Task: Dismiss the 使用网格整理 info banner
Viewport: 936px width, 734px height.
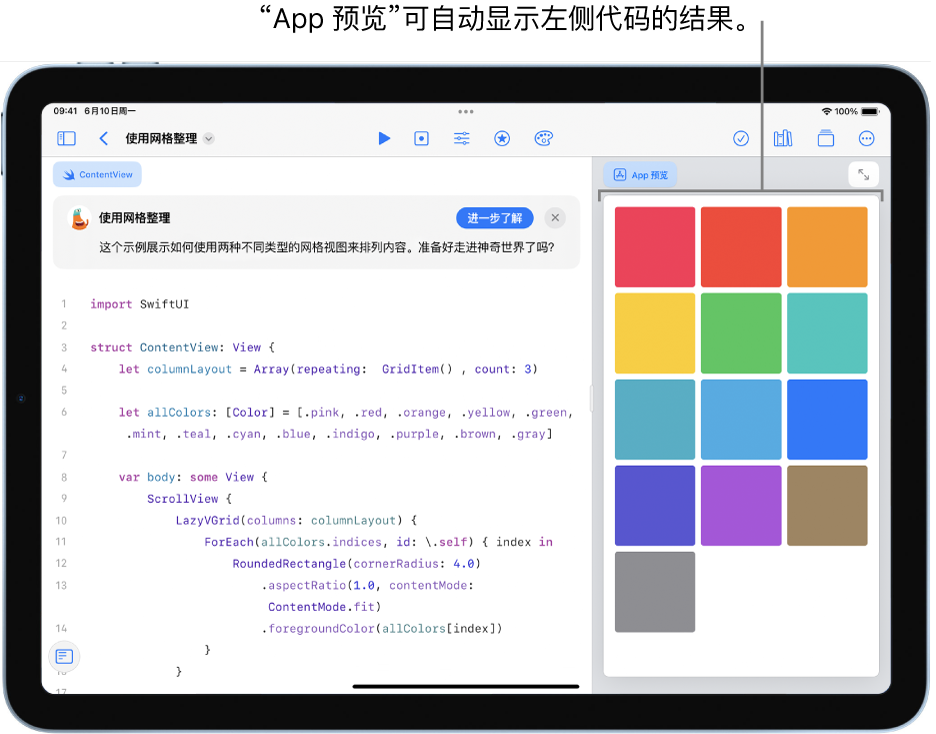Action: [x=555, y=218]
